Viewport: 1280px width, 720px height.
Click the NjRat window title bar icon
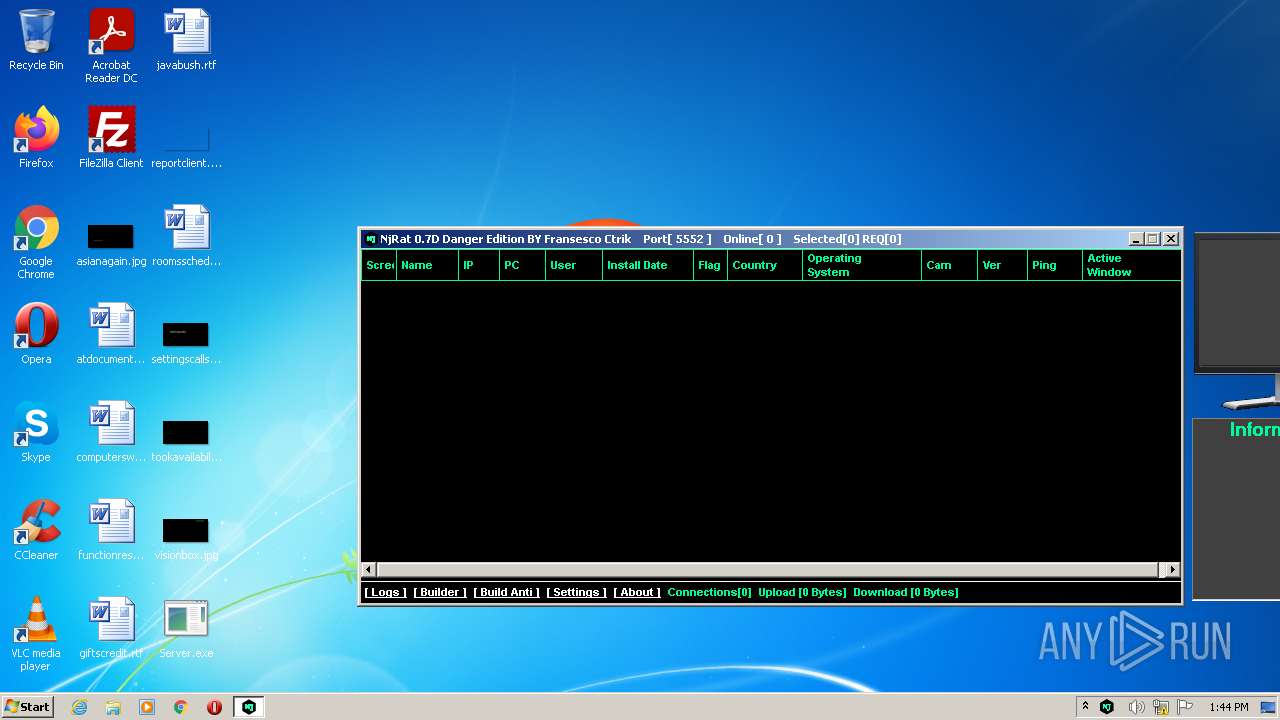[371, 239]
